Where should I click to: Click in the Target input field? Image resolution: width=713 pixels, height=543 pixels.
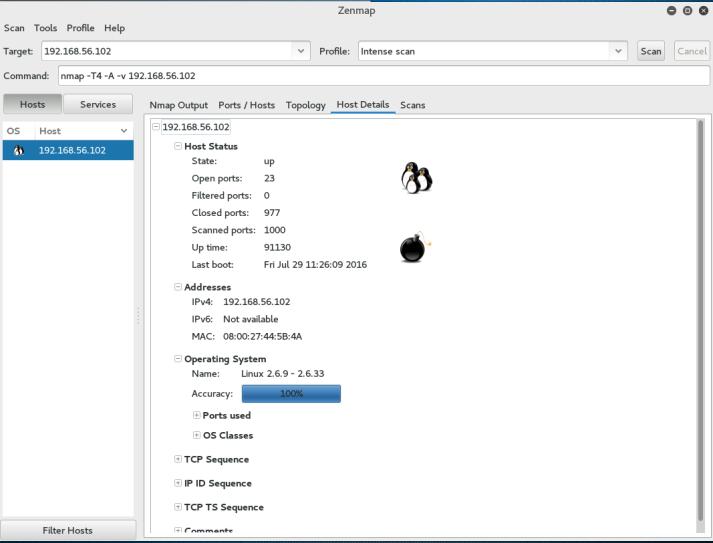click(x=167, y=51)
